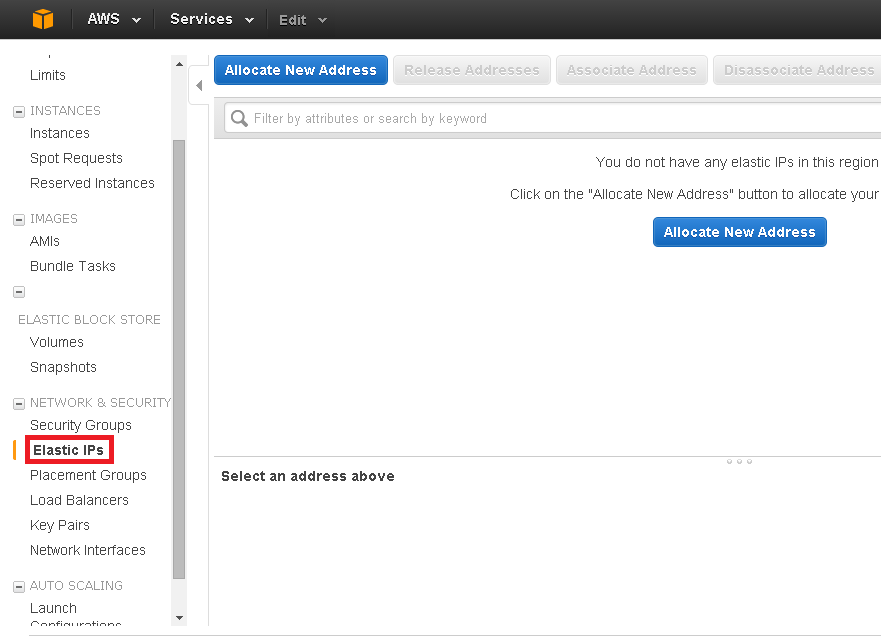Click the Associate Address button
Image resolution: width=881 pixels, height=636 pixels.
click(x=632, y=70)
